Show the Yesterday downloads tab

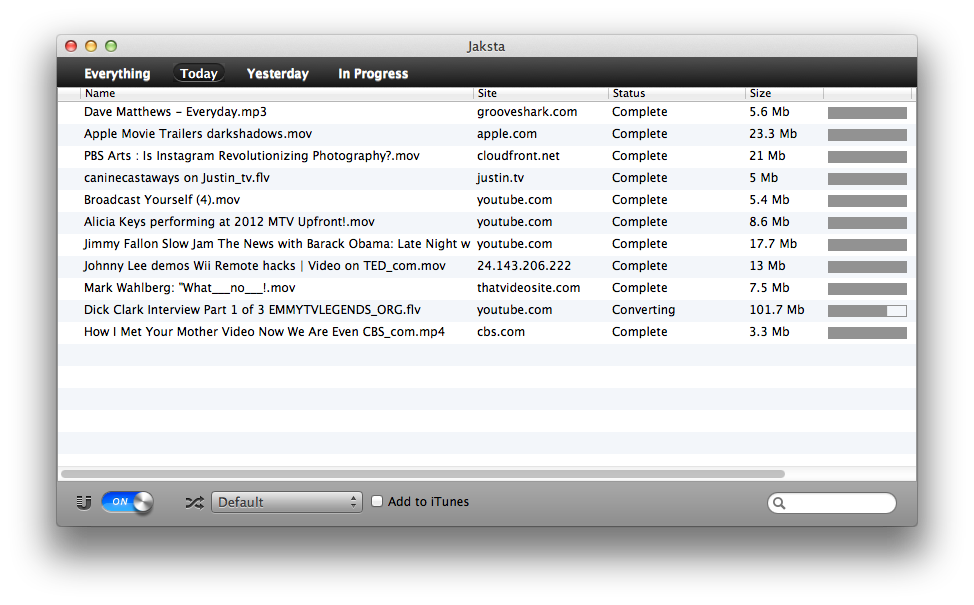point(278,73)
